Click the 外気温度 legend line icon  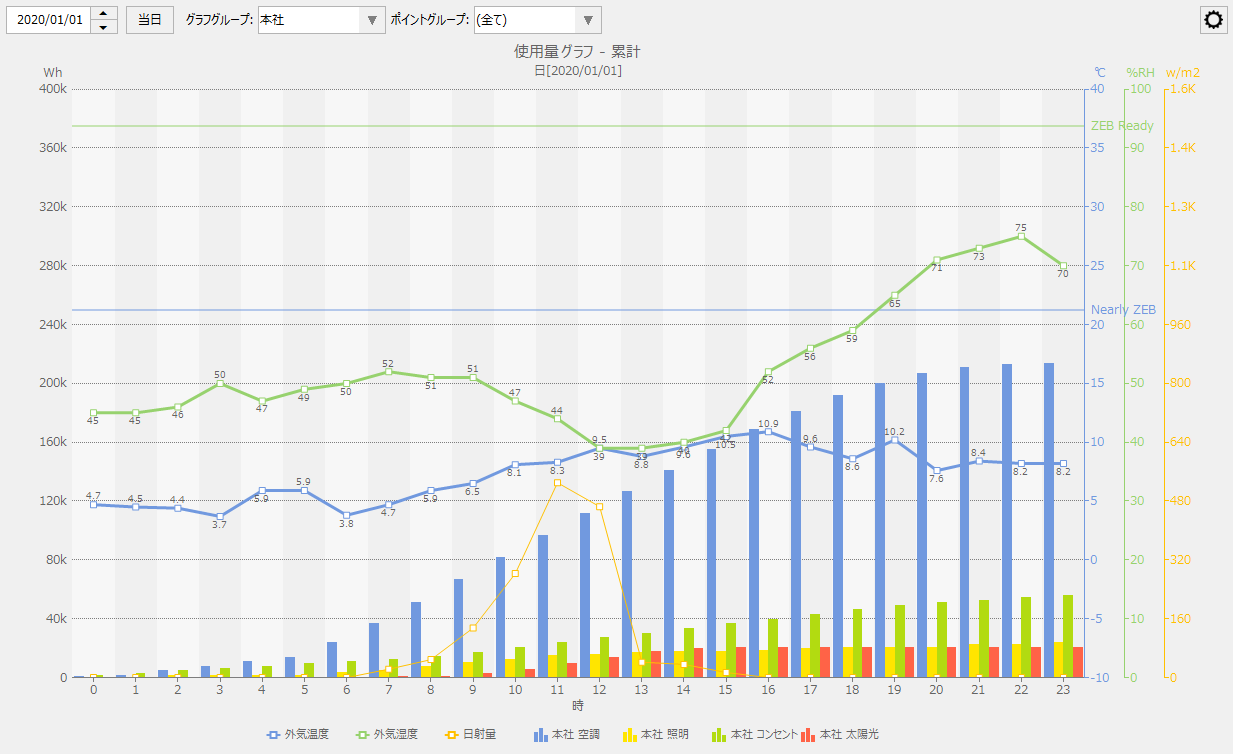(x=273, y=735)
